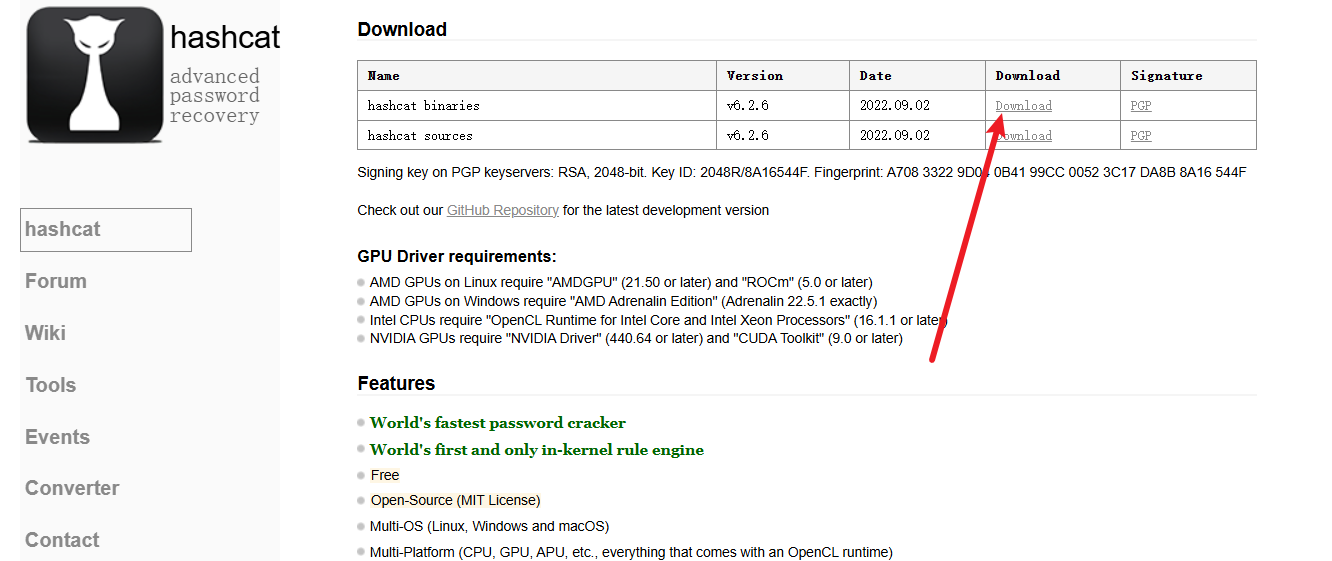Viewport: 1332px width, 561px height.
Task: Download the hashcat sources
Action: click(1023, 136)
